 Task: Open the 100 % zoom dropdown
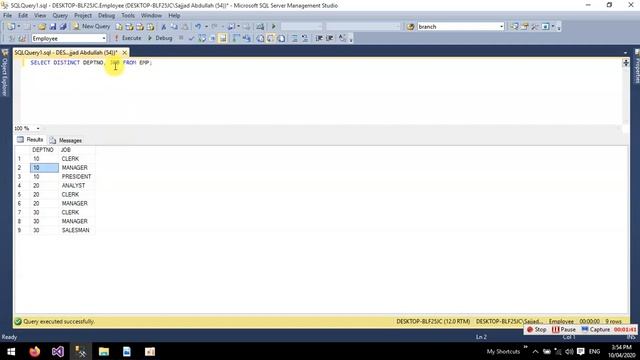pyautogui.click(x=38, y=129)
